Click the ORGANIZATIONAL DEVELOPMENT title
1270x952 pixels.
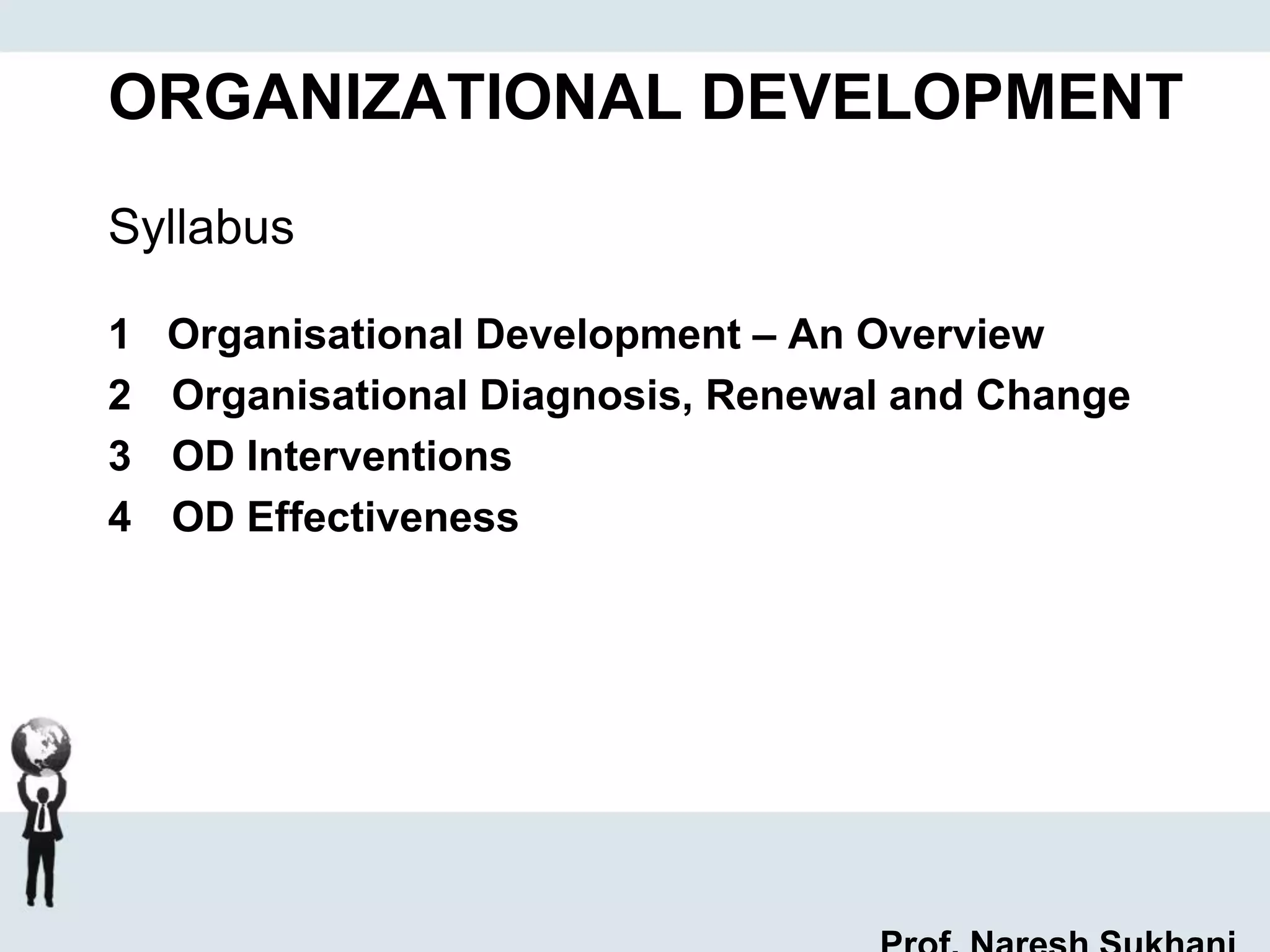[x=646, y=98]
